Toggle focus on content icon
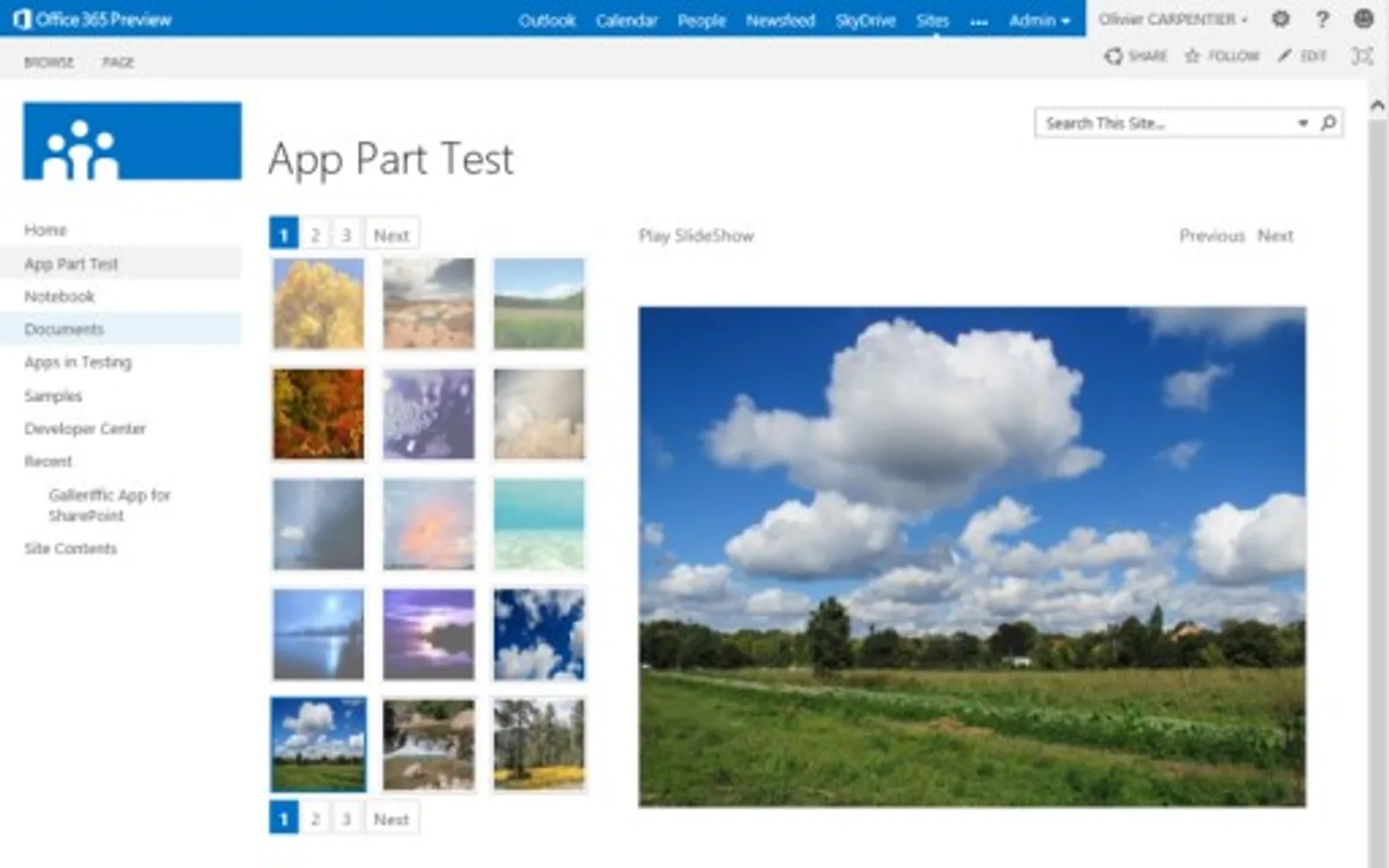The width and height of the screenshot is (1389, 868). (x=1362, y=56)
